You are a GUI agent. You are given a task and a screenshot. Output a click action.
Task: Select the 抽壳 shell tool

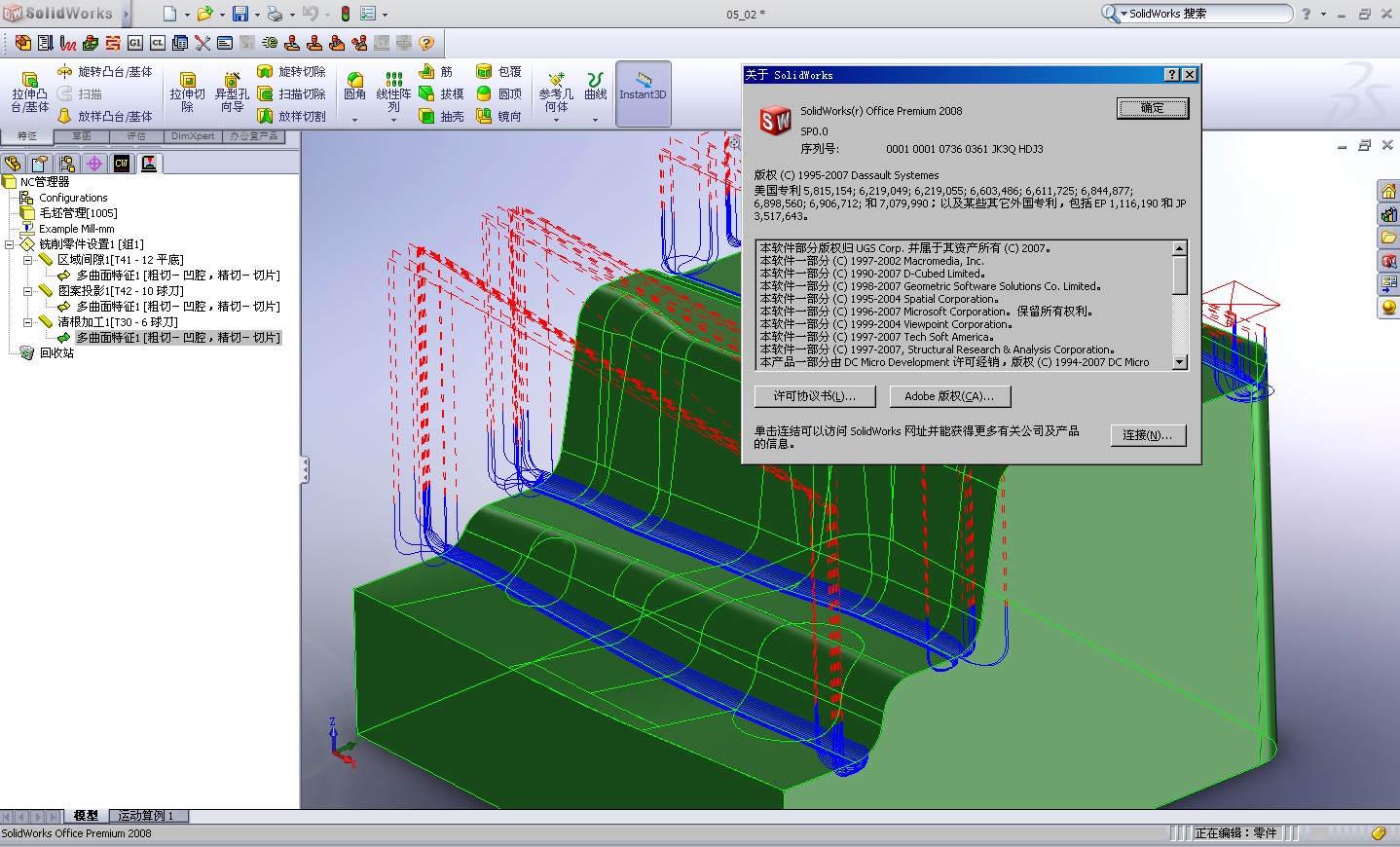tap(441, 116)
